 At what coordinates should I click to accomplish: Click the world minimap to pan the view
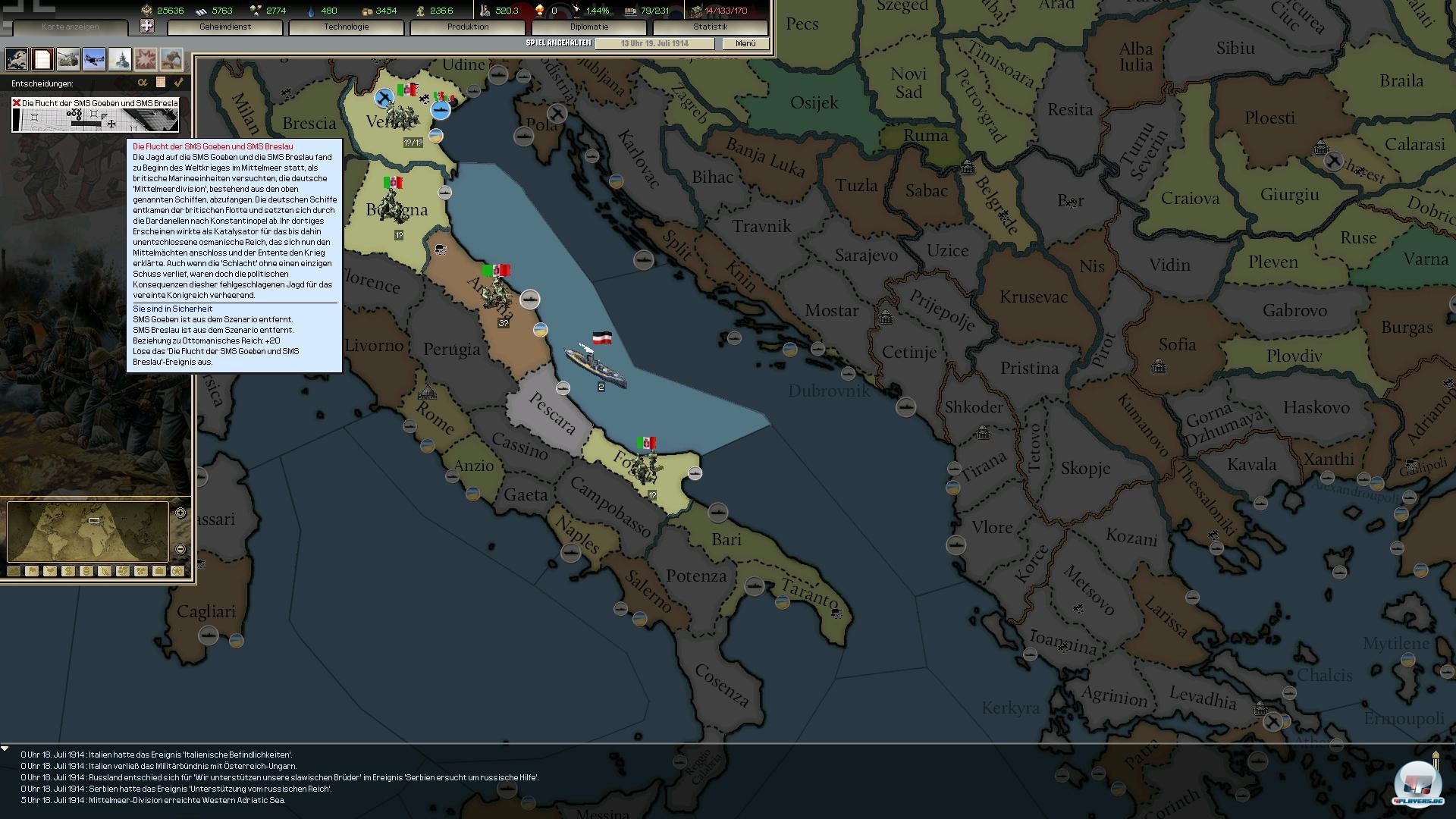tap(87, 532)
